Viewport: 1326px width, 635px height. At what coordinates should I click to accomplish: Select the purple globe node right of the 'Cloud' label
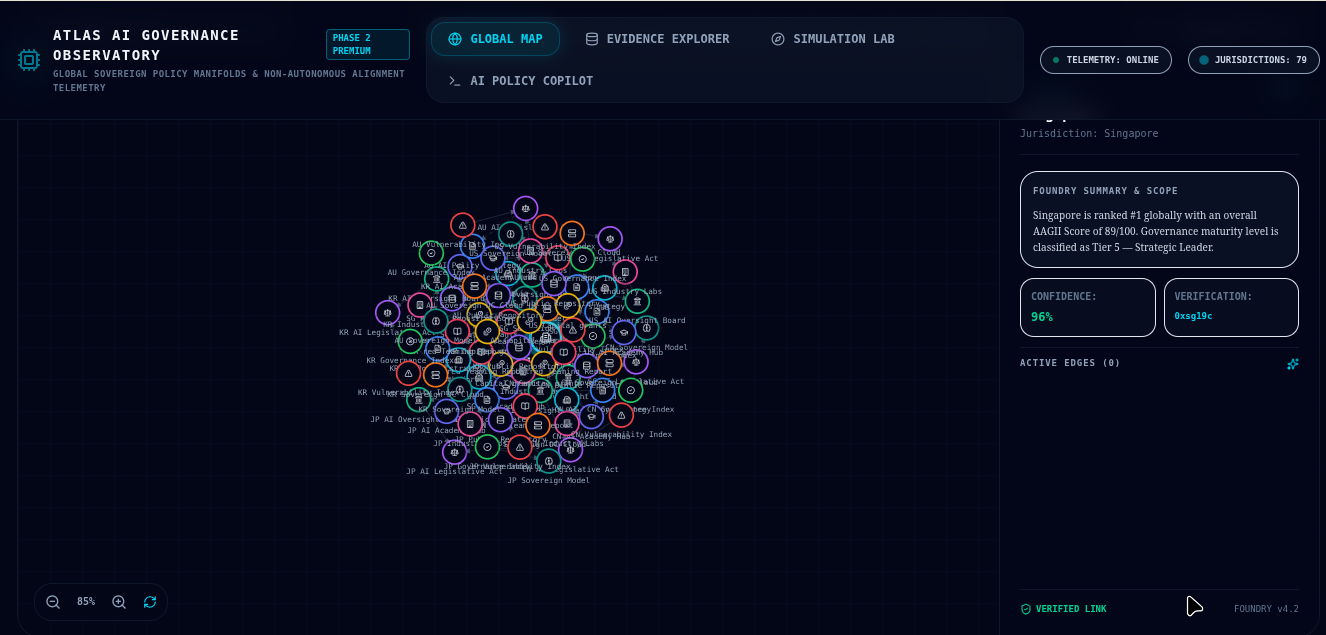click(610, 239)
